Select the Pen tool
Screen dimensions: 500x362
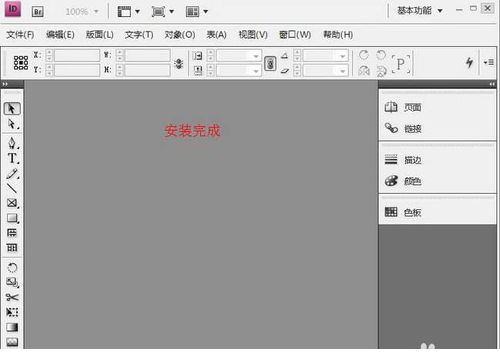pos(12,143)
